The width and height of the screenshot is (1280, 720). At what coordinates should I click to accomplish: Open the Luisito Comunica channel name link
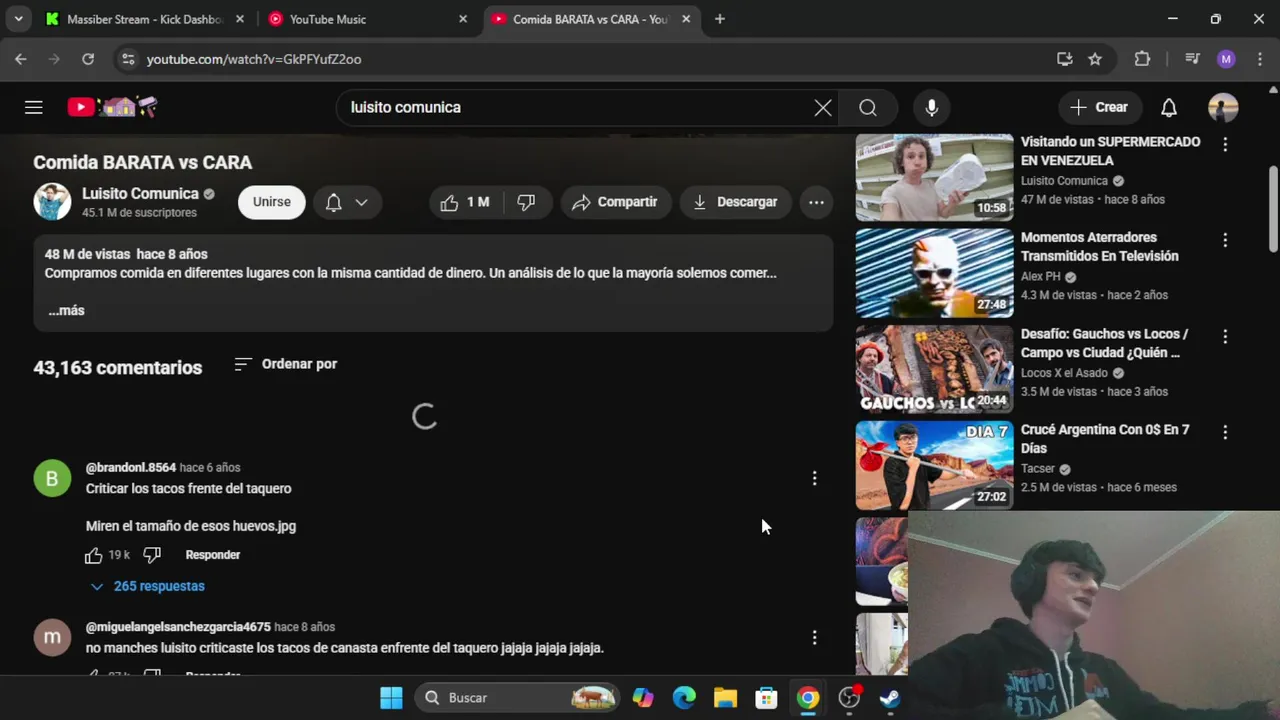point(140,193)
